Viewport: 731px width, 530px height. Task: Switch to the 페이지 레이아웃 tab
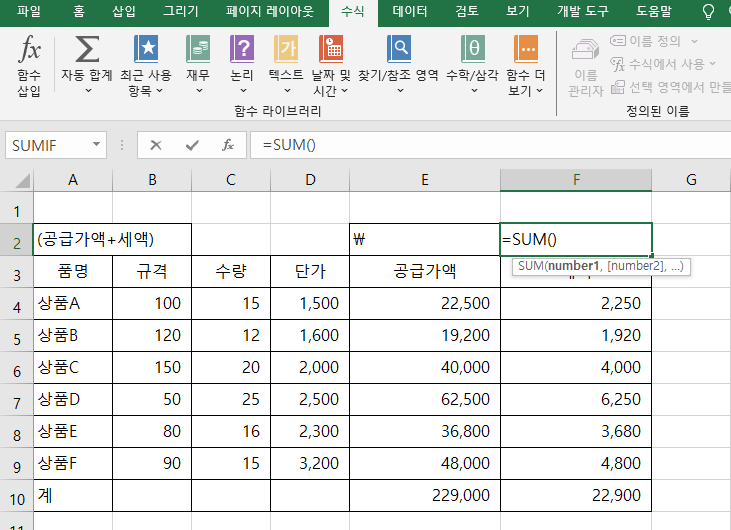pyautogui.click(x=269, y=11)
